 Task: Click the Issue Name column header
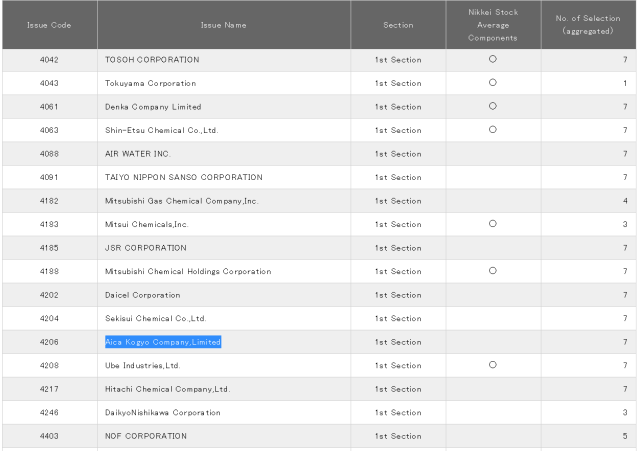223,25
